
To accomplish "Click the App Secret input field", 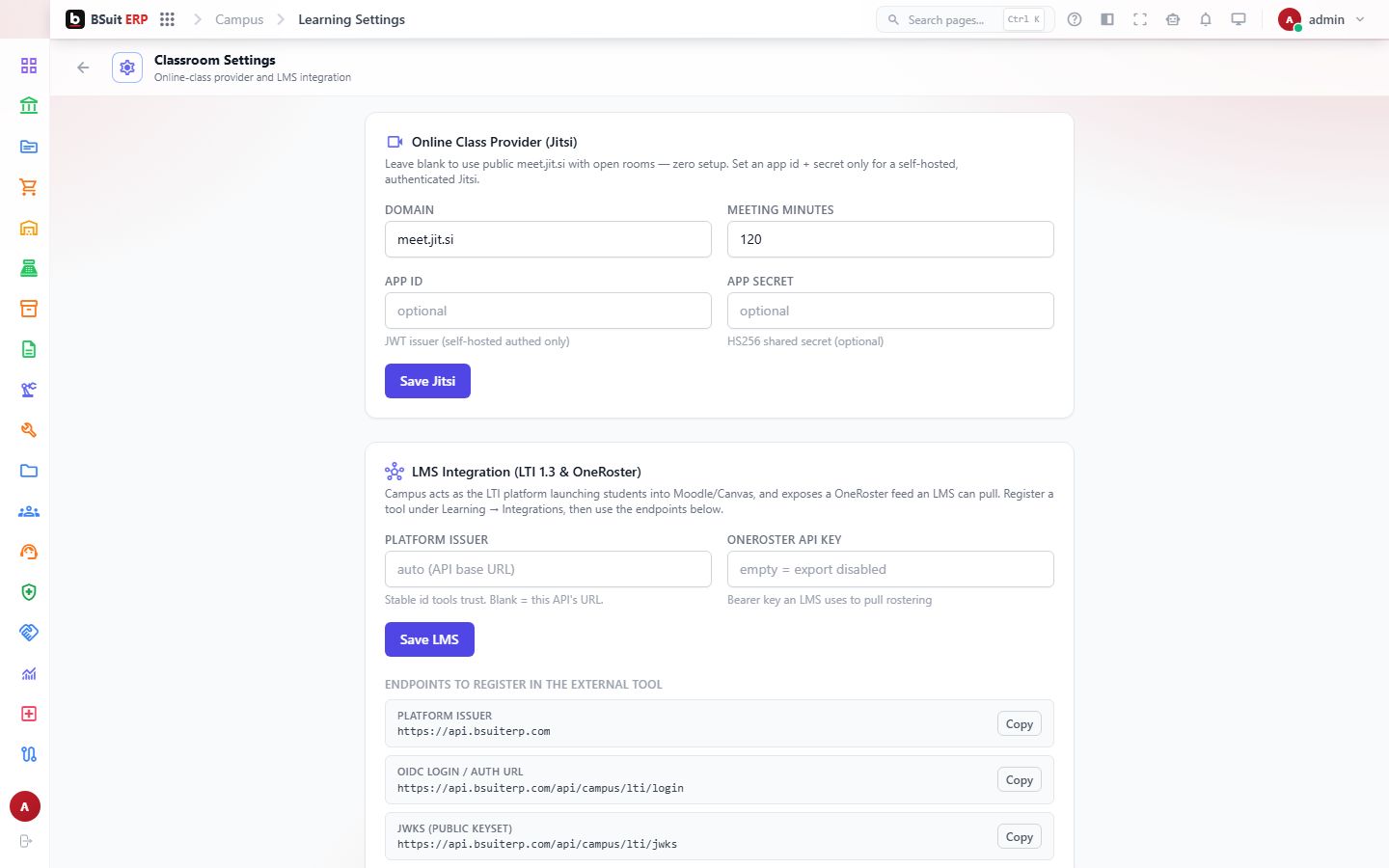I will [x=890, y=311].
